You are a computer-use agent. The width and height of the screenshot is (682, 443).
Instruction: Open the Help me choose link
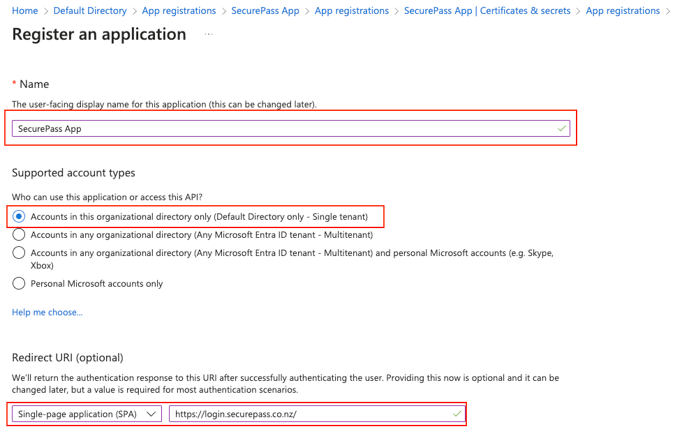(47, 313)
